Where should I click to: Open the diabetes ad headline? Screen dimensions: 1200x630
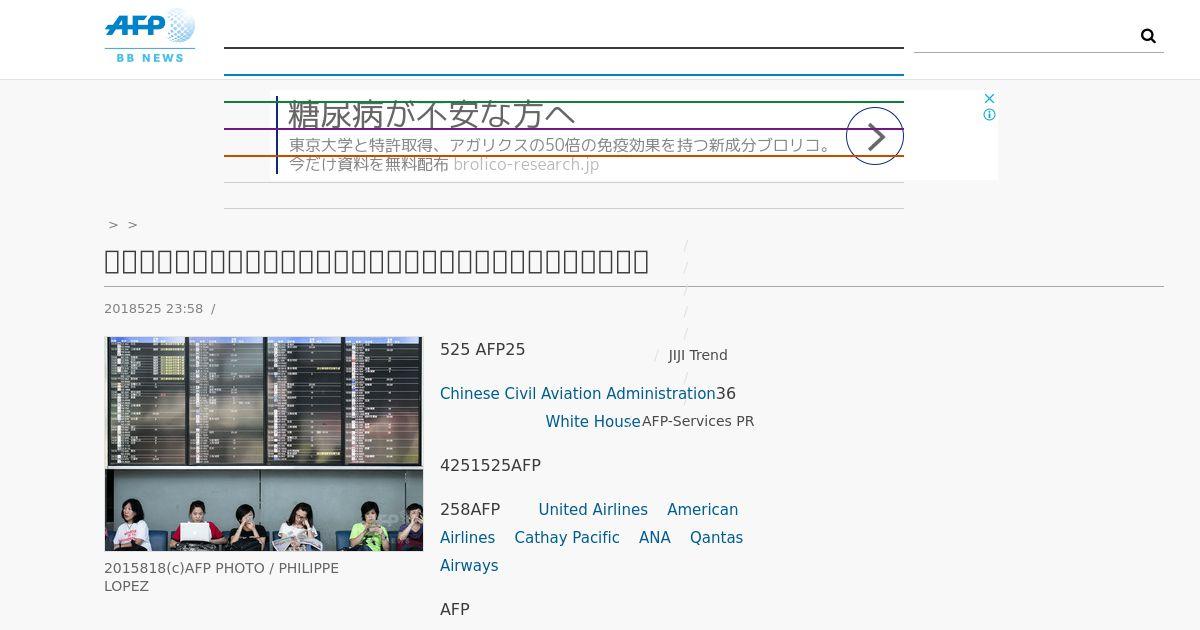coord(432,114)
